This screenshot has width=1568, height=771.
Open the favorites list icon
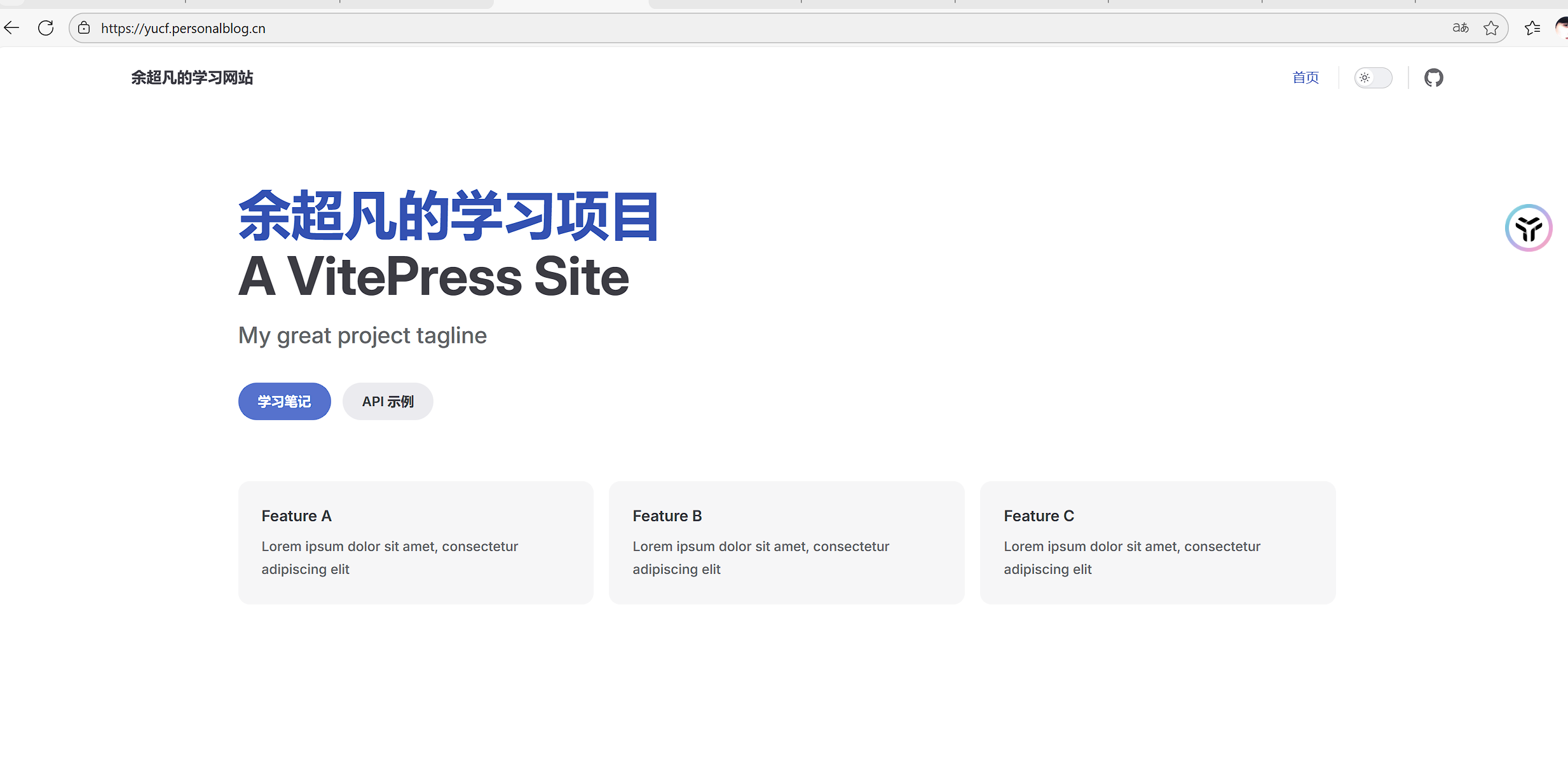[1532, 27]
